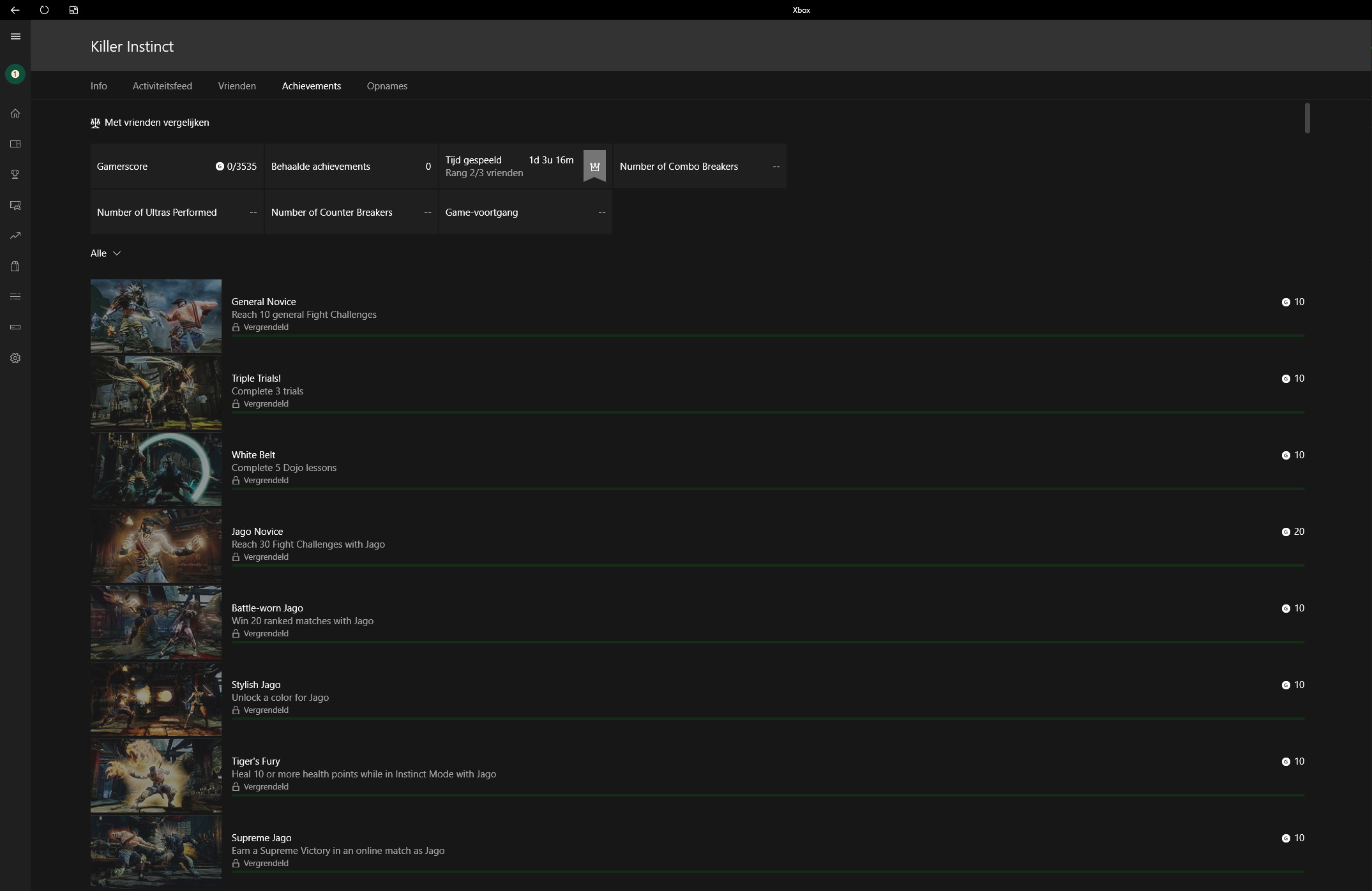Open the list sidebar icon
The image size is (1372, 891).
point(15,296)
